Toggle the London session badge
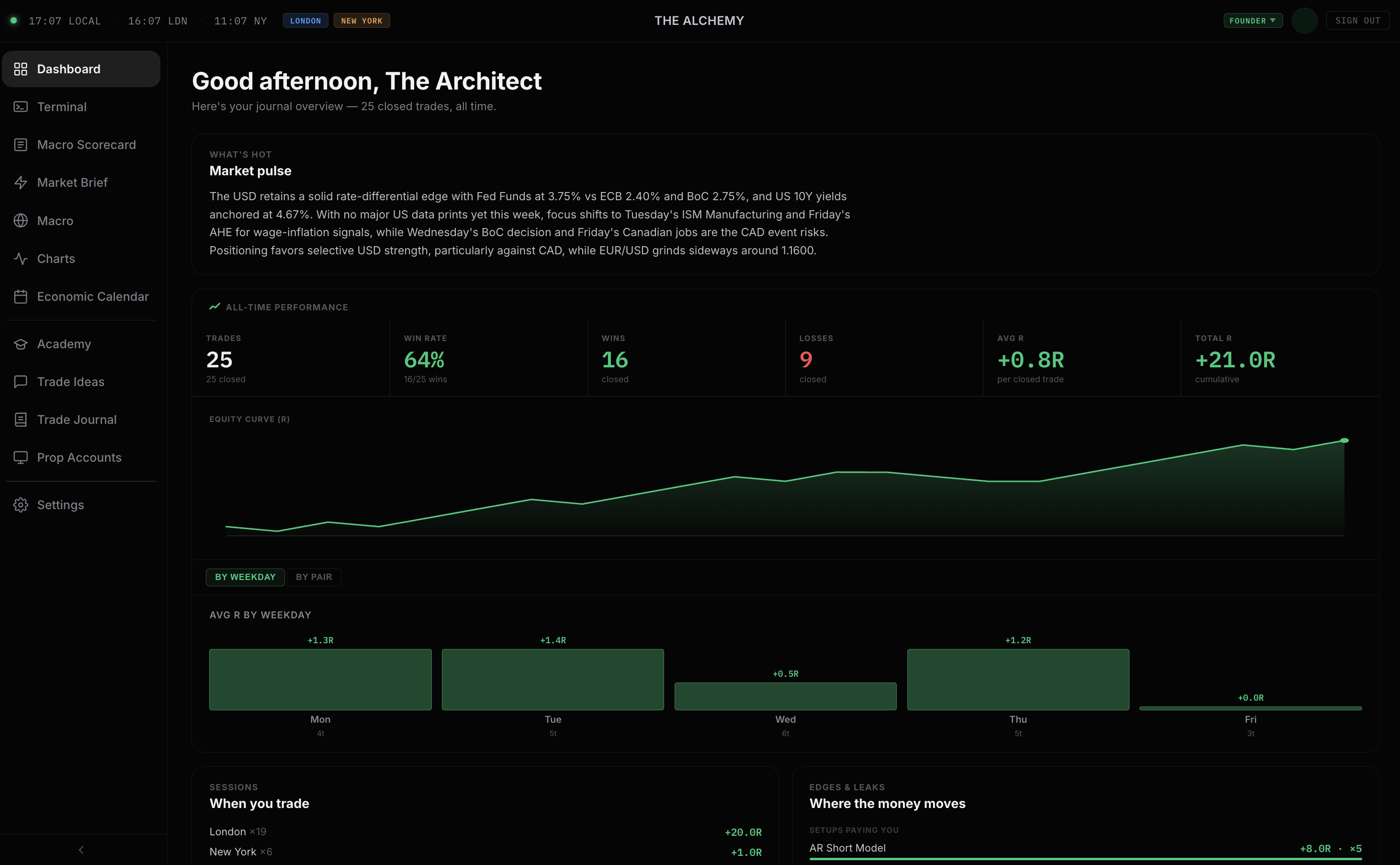The height and width of the screenshot is (865, 1400). point(305,21)
